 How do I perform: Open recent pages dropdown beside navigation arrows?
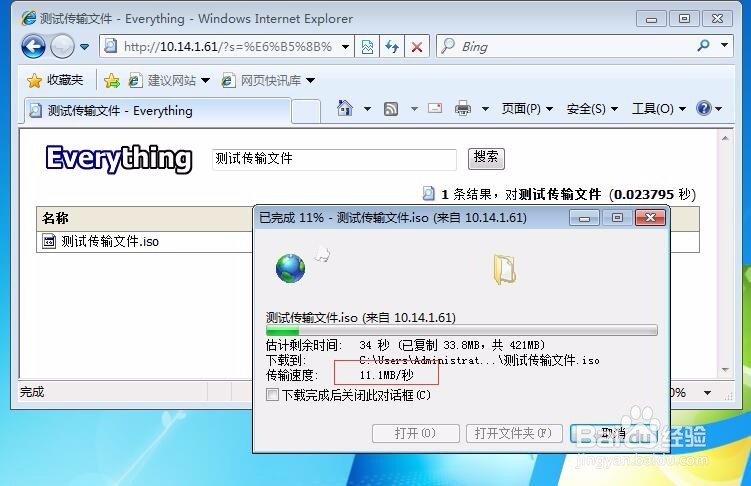click(x=84, y=47)
